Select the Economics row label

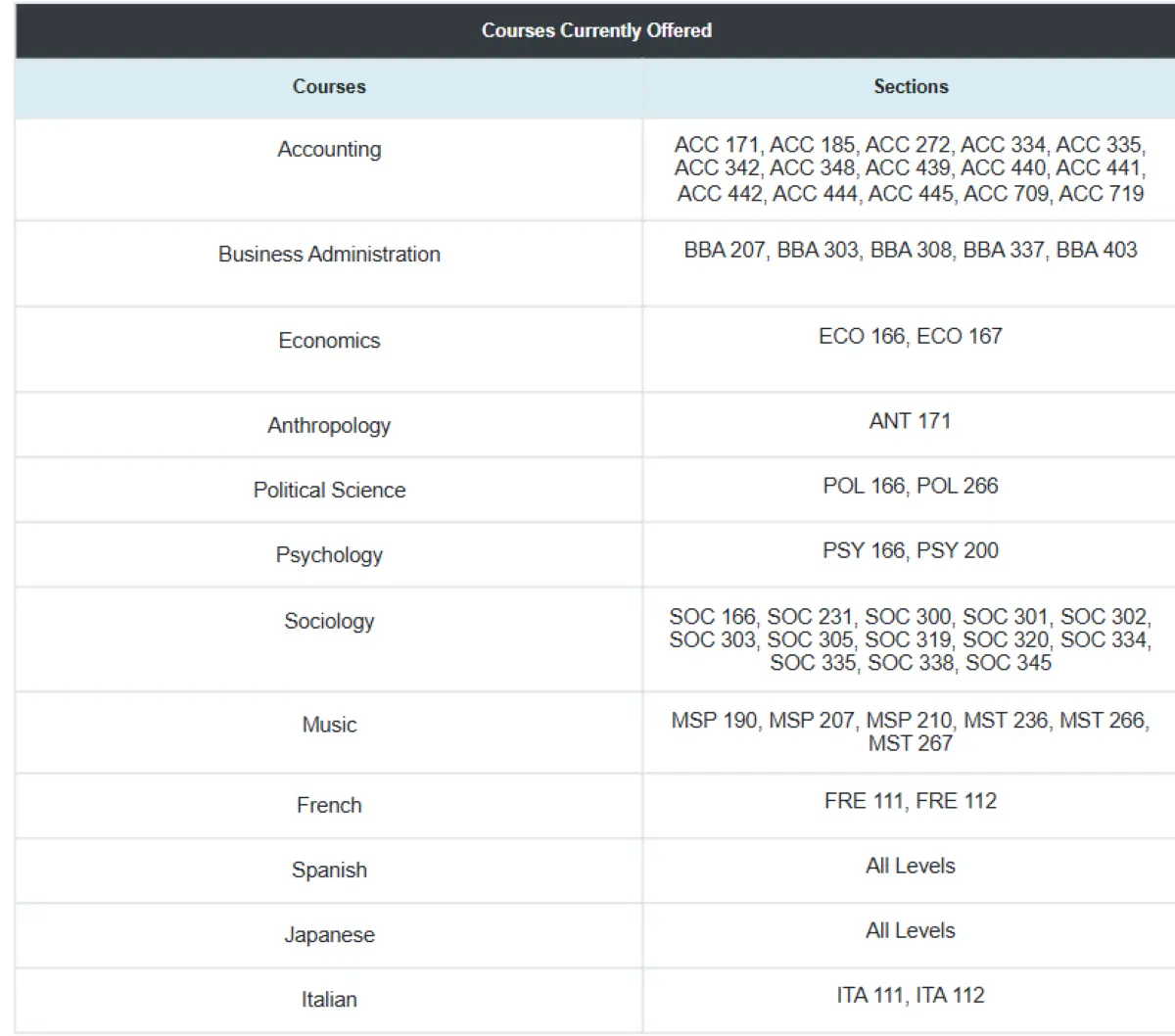click(329, 340)
